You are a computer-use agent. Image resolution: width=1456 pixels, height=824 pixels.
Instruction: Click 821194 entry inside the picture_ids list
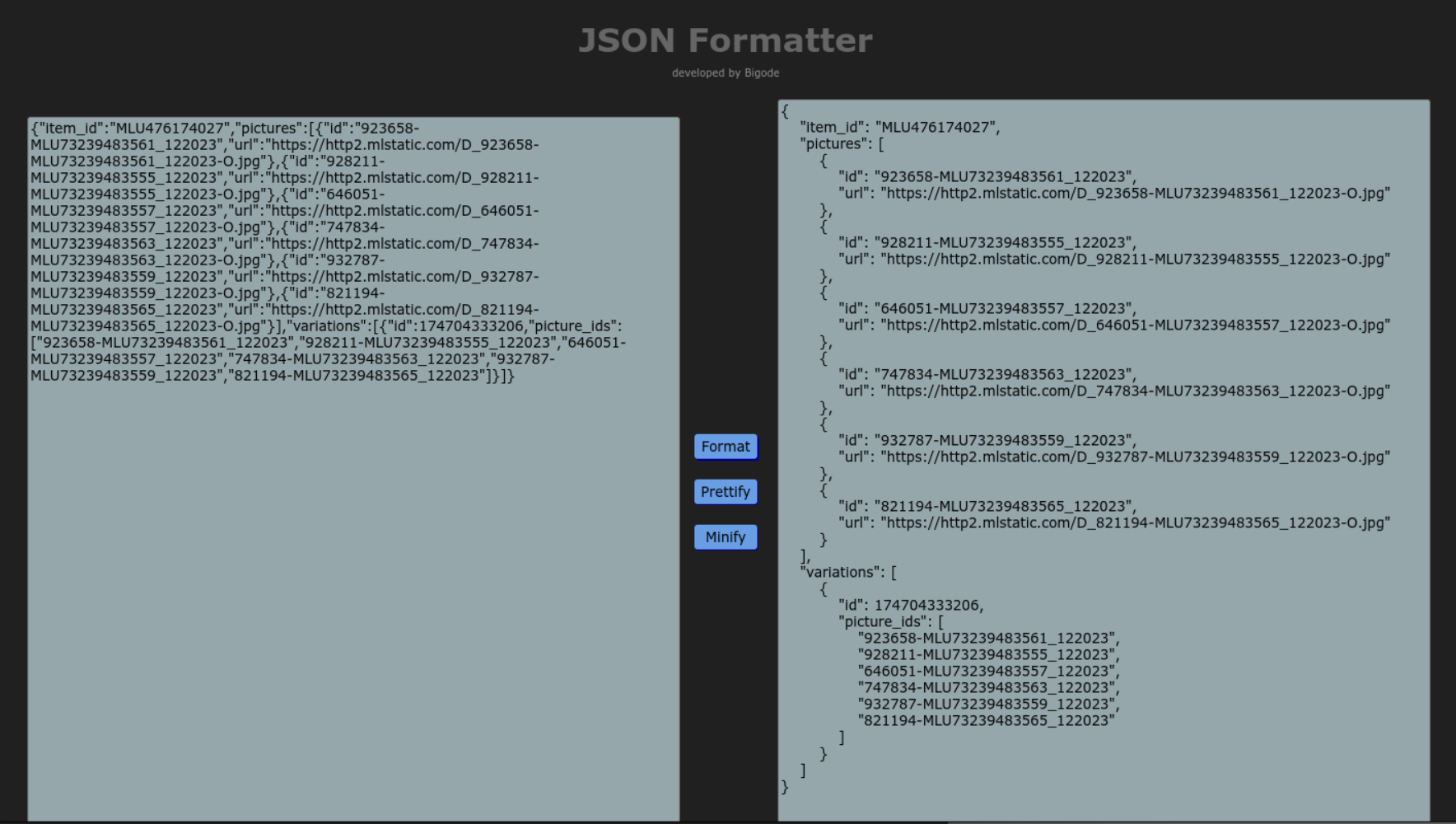987,720
